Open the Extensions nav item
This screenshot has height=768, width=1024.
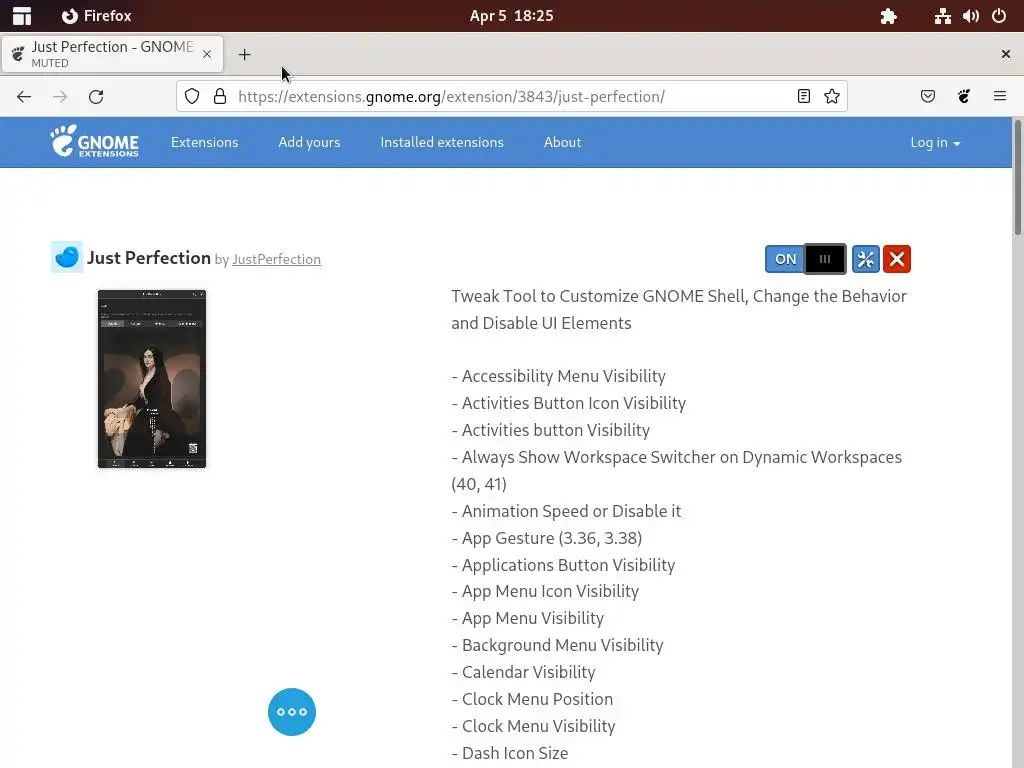coord(204,142)
